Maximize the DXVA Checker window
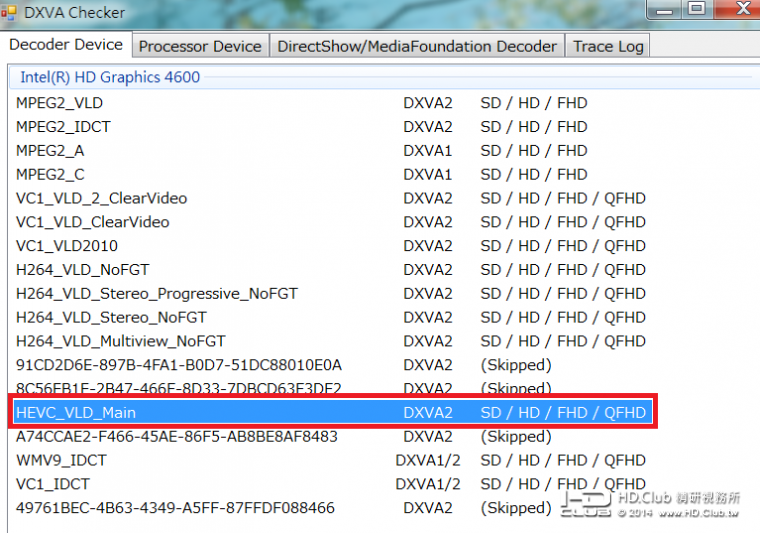 696,9
